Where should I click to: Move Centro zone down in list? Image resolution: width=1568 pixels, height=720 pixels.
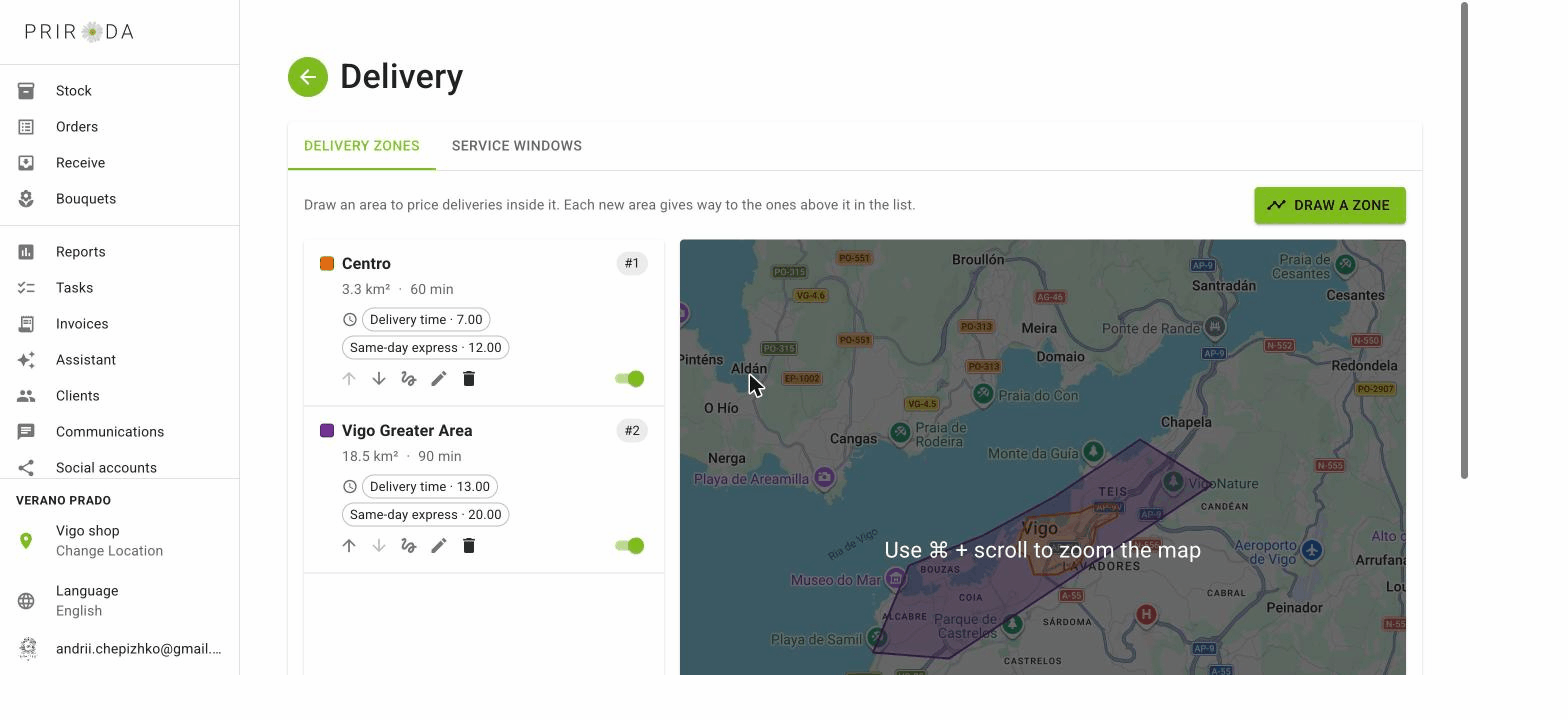tap(379, 379)
